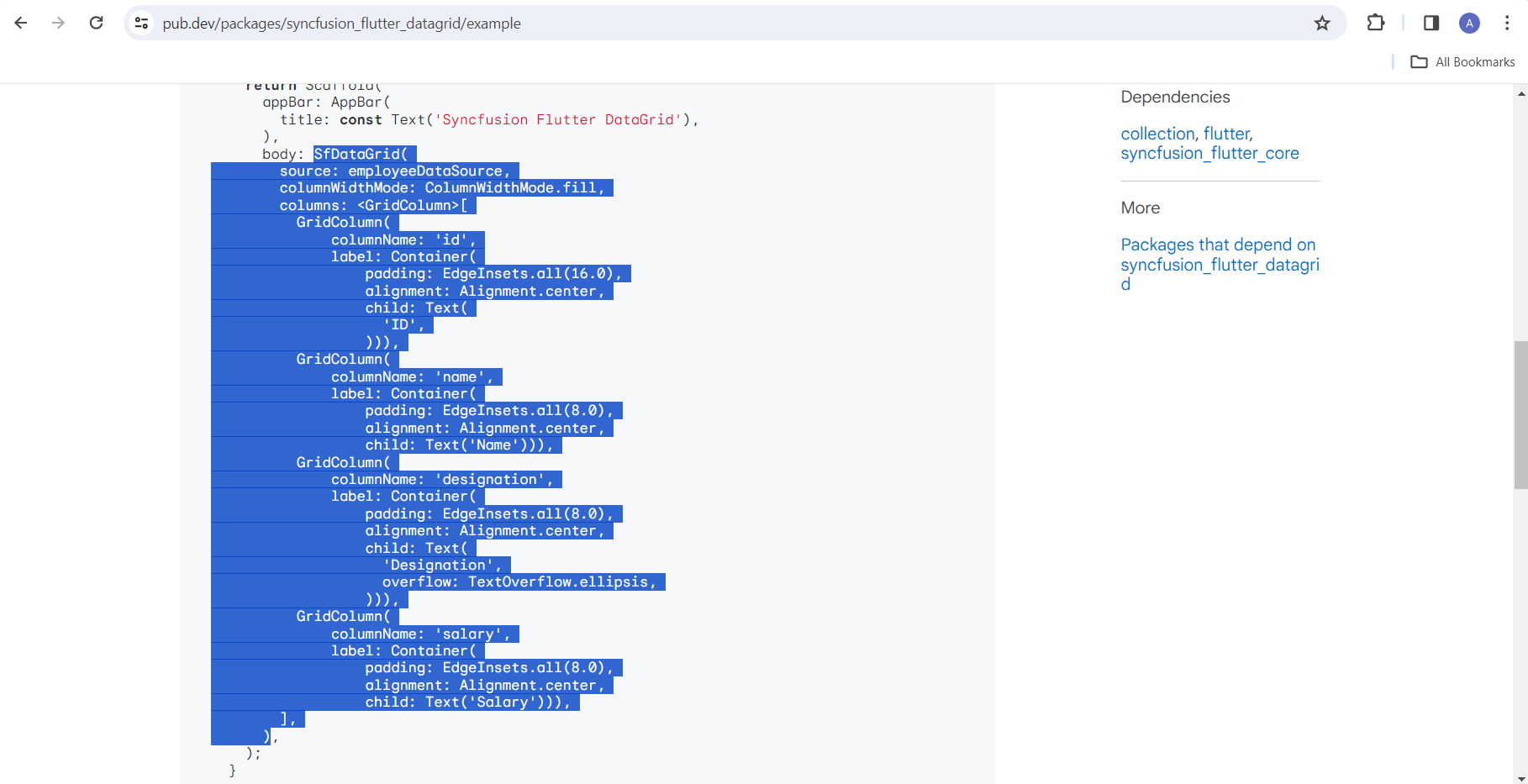View site information icon in address bar
The width and height of the screenshot is (1528, 784).
[x=142, y=23]
